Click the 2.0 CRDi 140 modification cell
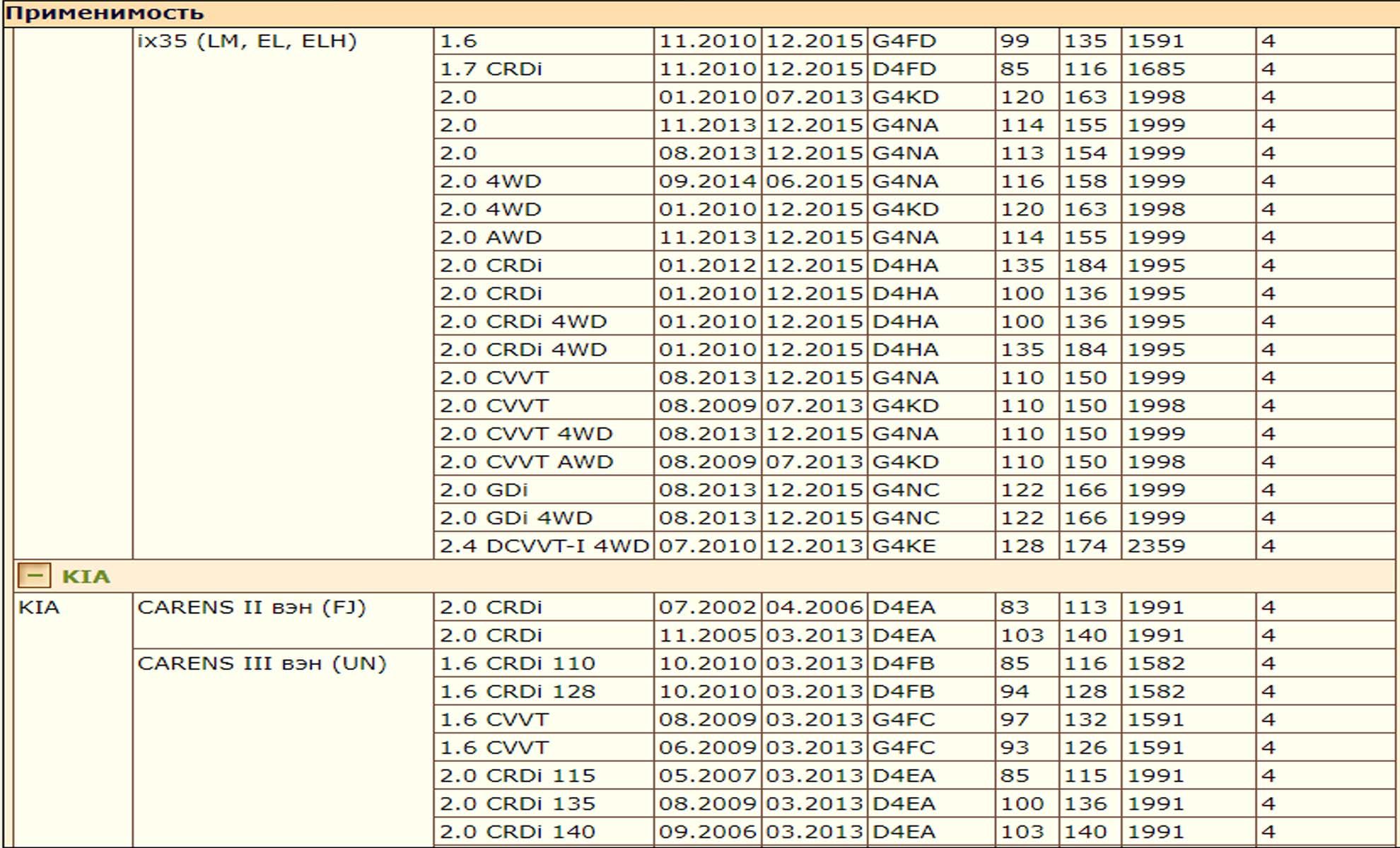Image resolution: width=1400 pixels, height=848 pixels. 517,832
